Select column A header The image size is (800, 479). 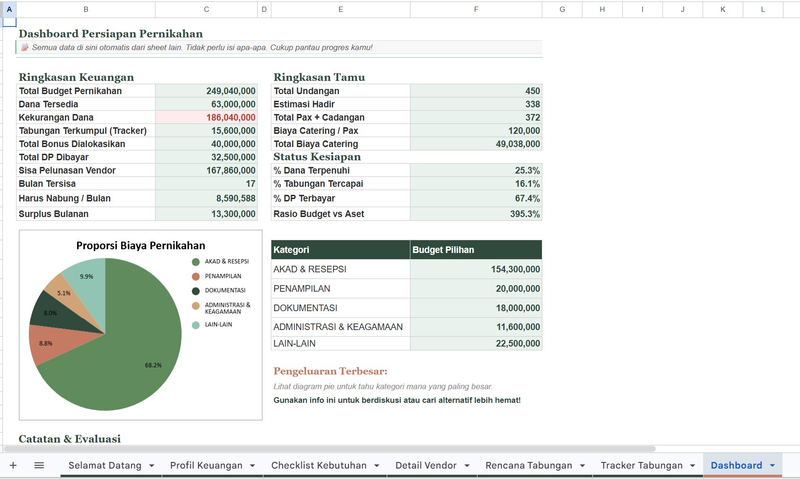pyautogui.click(x=9, y=9)
